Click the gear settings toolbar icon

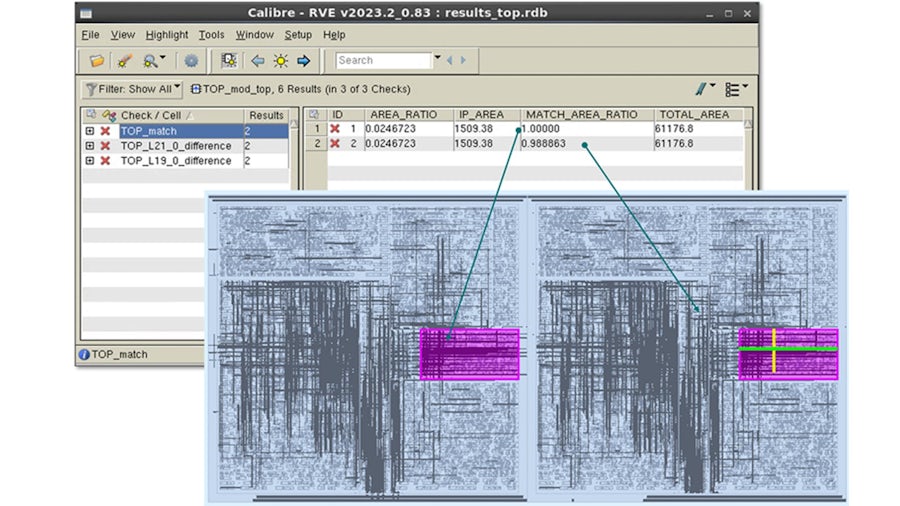point(191,60)
